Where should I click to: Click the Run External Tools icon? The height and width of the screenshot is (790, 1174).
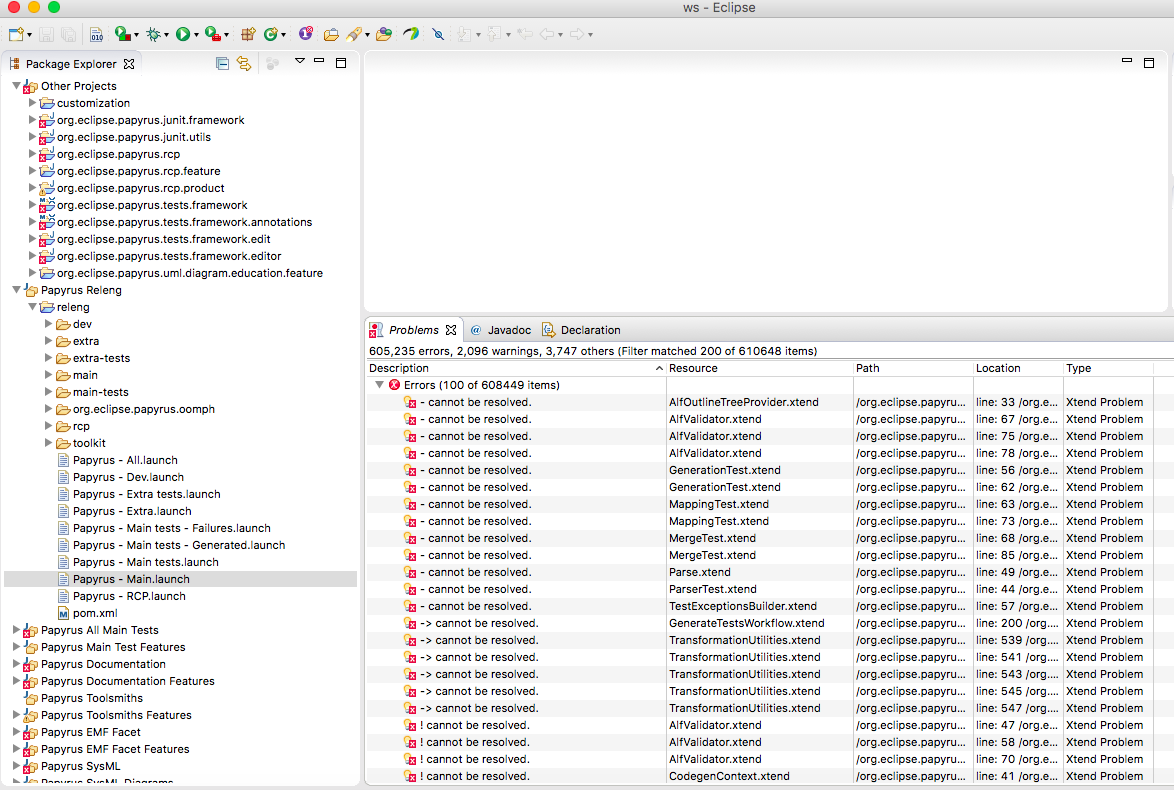213,34
